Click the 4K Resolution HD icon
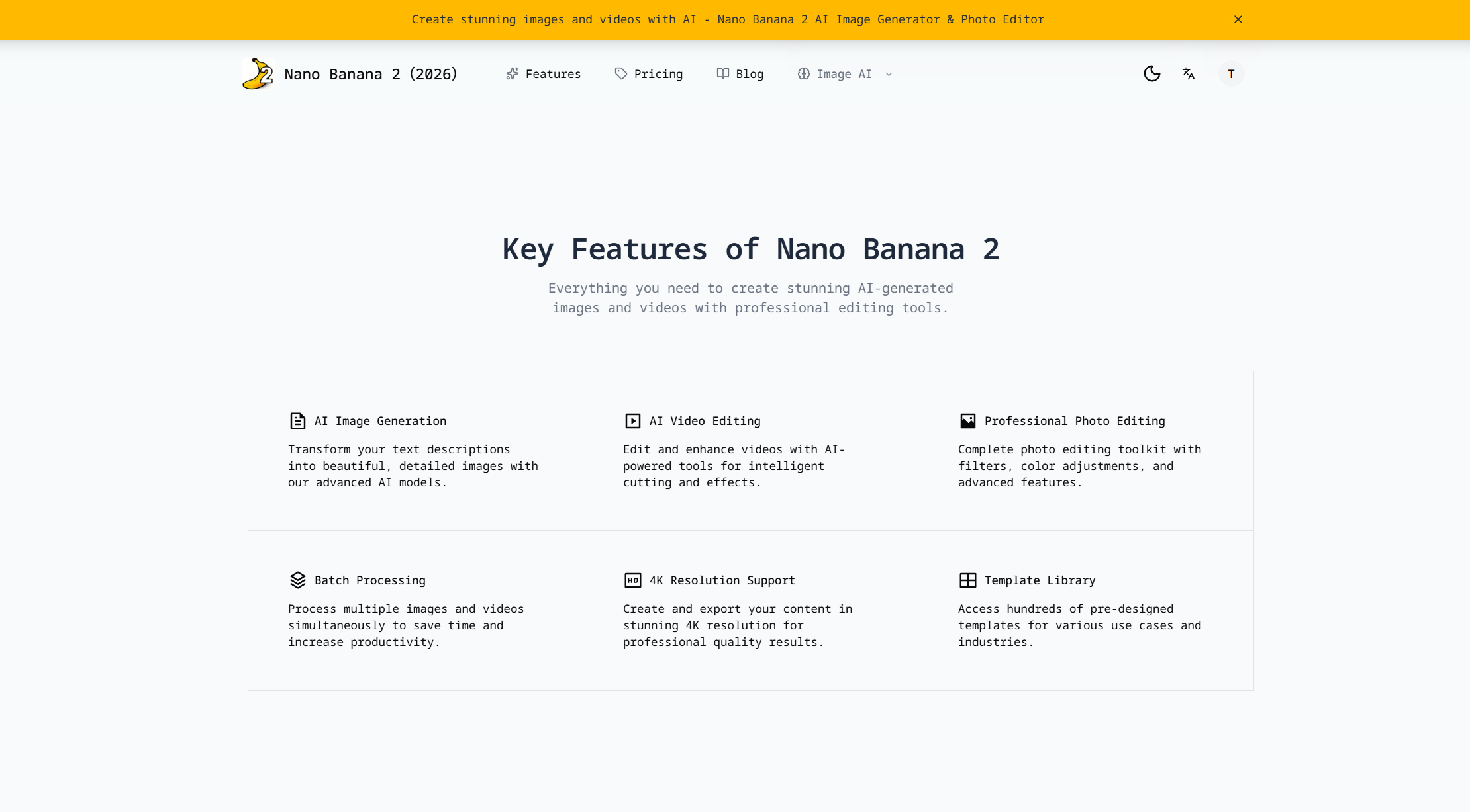Image resolution: width=1470 pixels, height=812 pixels. [632, 580]
